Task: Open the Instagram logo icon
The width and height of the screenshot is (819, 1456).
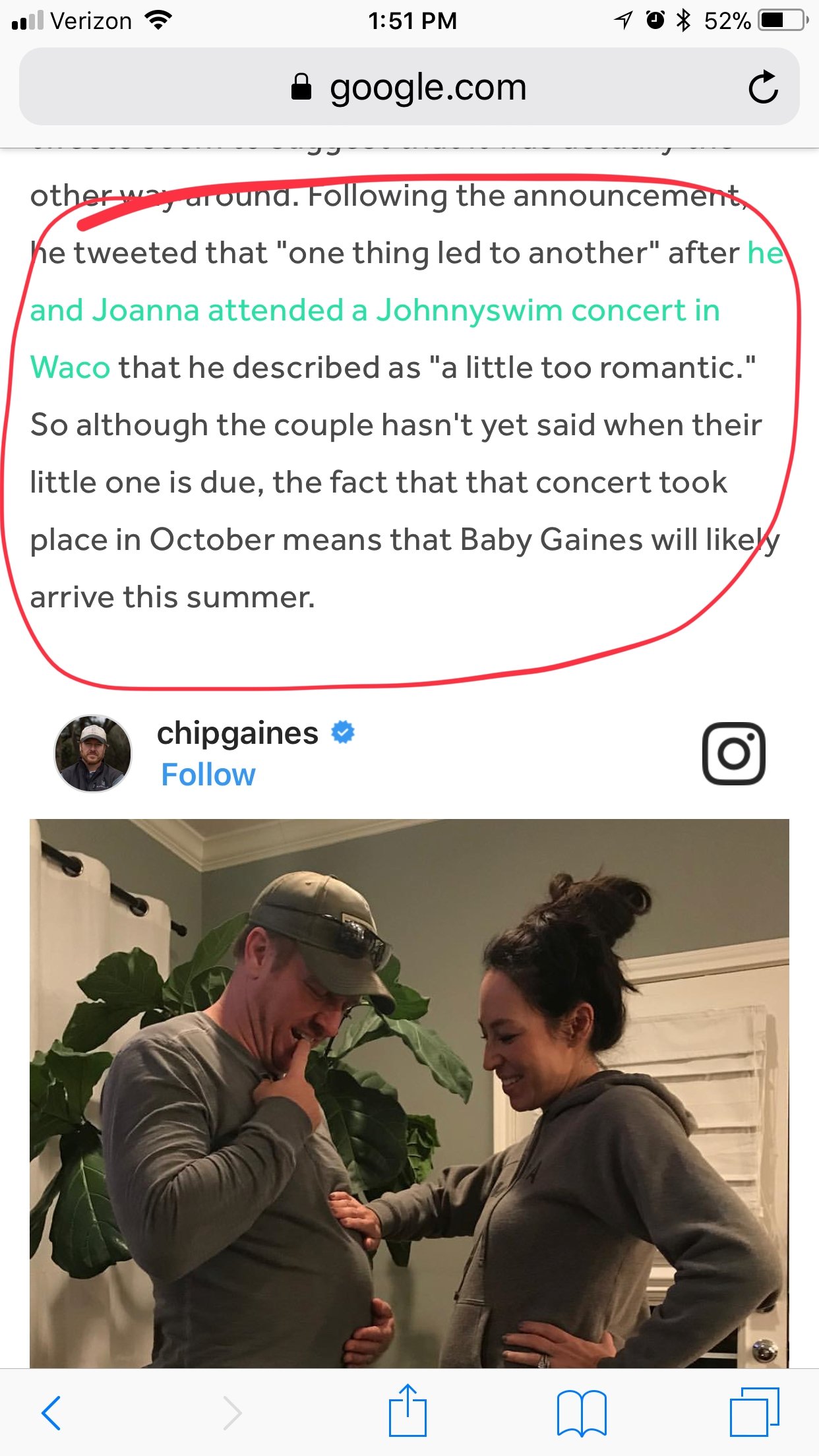Action: pos(734,753)
